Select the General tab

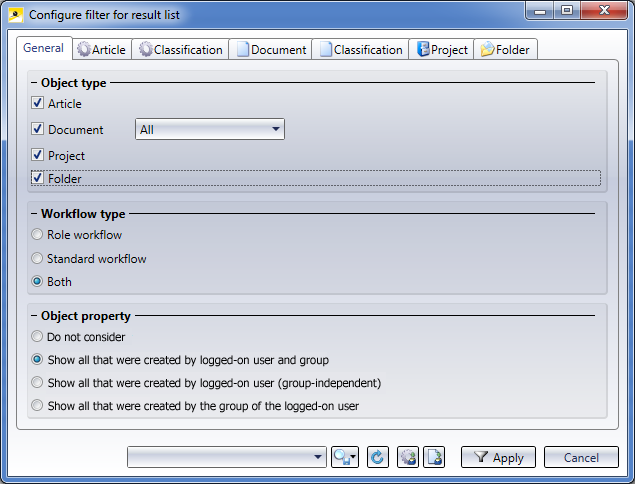pos(43,48)
